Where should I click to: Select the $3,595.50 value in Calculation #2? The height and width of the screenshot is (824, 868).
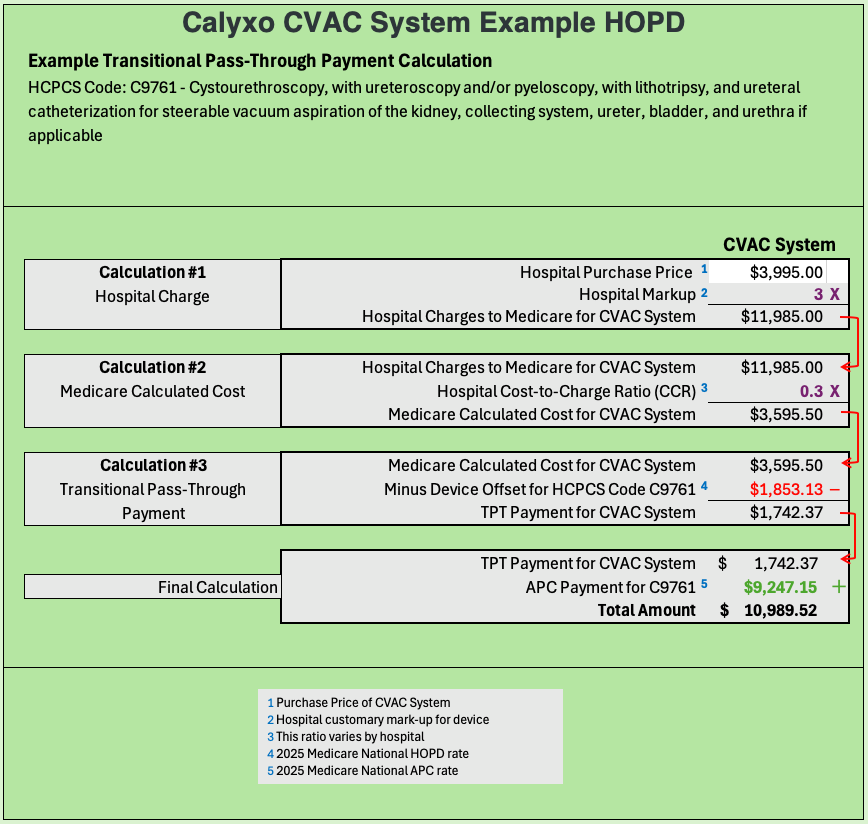[786, 414]
